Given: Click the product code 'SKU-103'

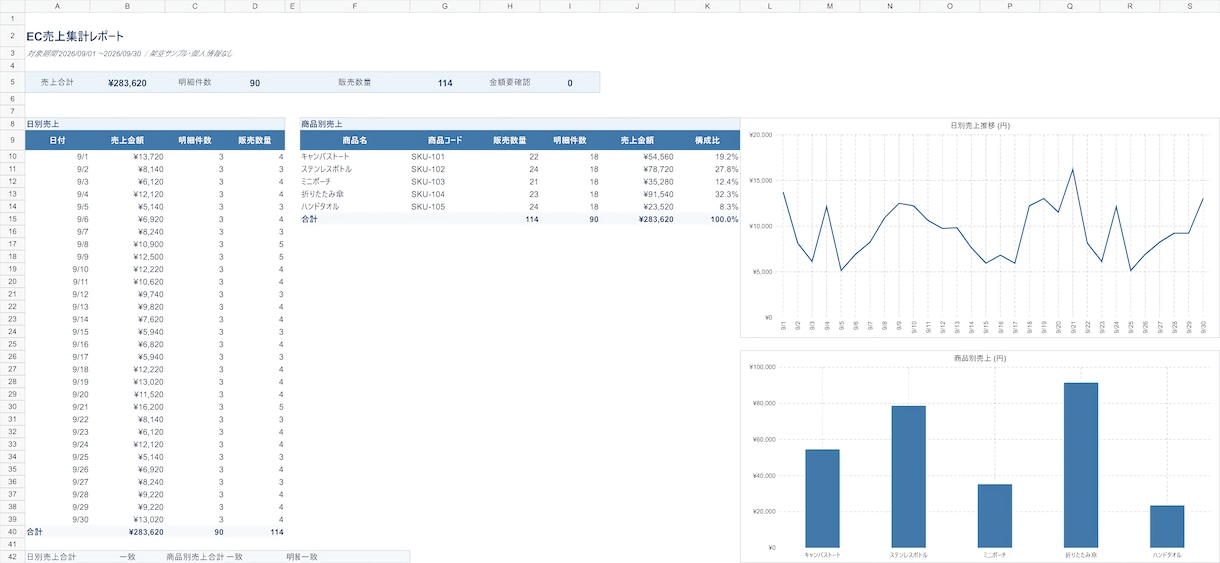Looking at the screenshot, I should click(428, 182).
